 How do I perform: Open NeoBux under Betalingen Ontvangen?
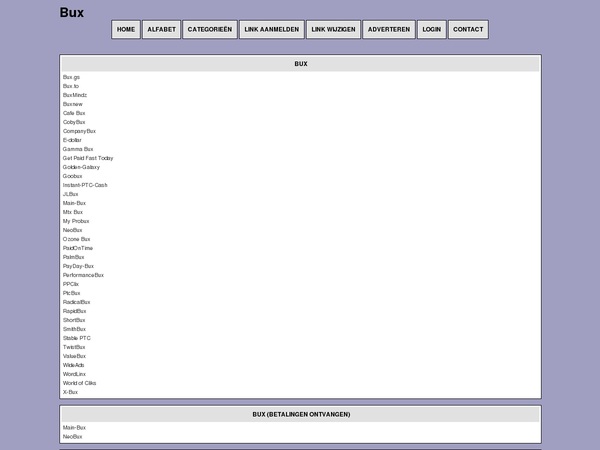pyautogui.click(x=72, y=437)
